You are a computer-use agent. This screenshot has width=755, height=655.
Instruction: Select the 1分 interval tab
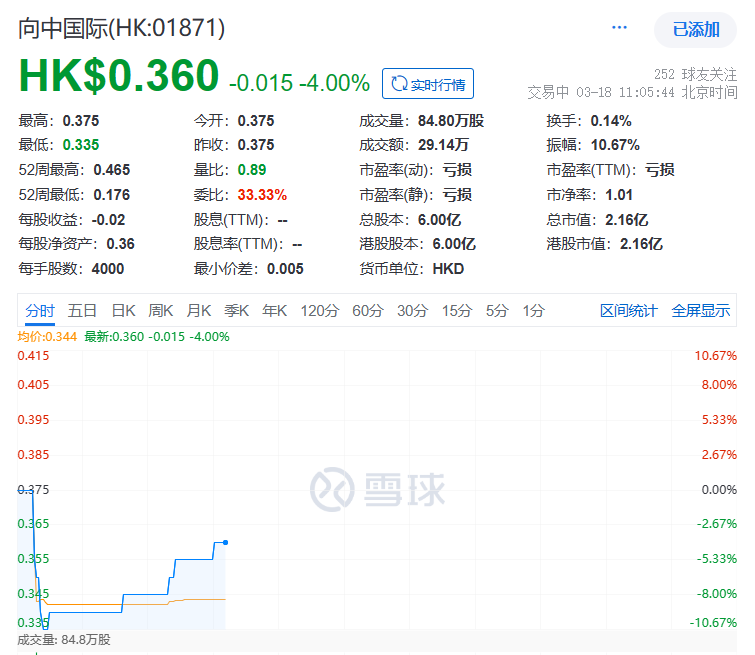click(x=533, y=311)
